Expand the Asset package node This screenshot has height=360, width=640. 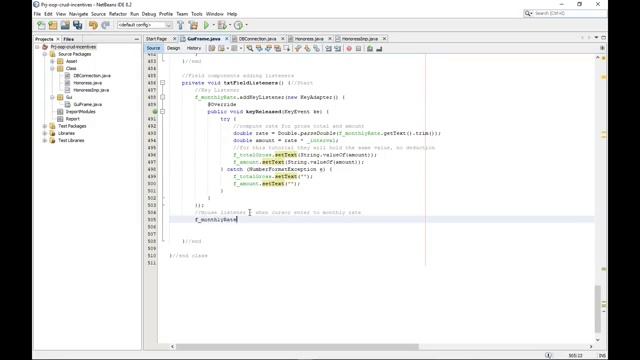point(52,61)
